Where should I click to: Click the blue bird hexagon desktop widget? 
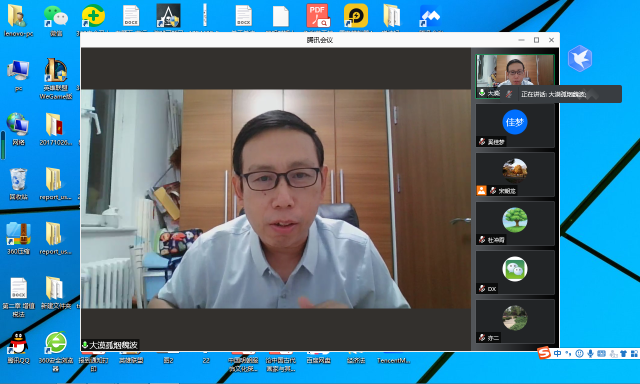[x=580, y=59]
